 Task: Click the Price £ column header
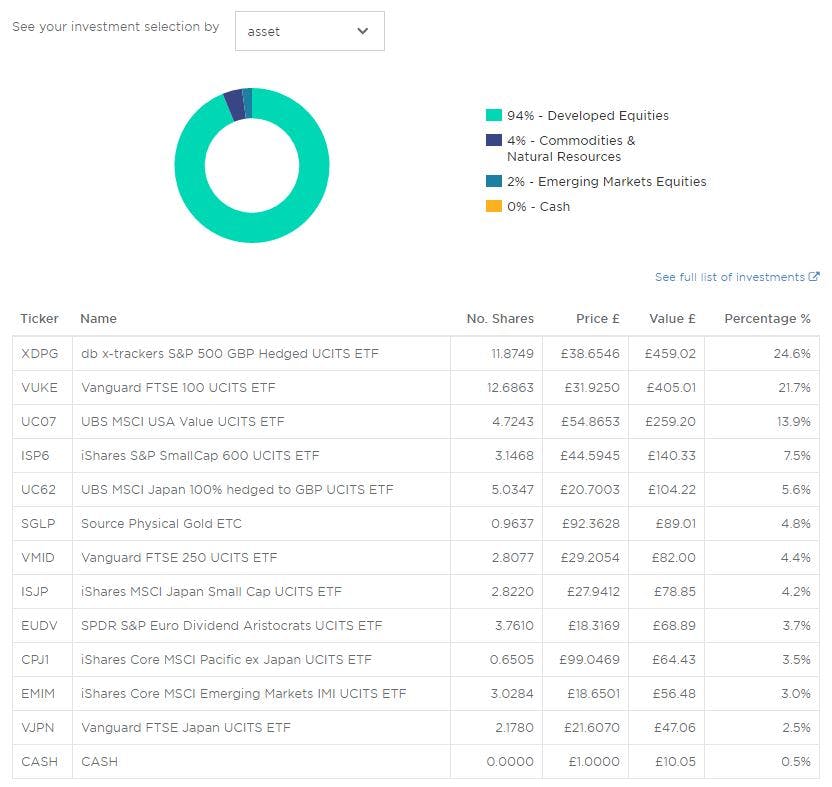[x=597, y=319]
